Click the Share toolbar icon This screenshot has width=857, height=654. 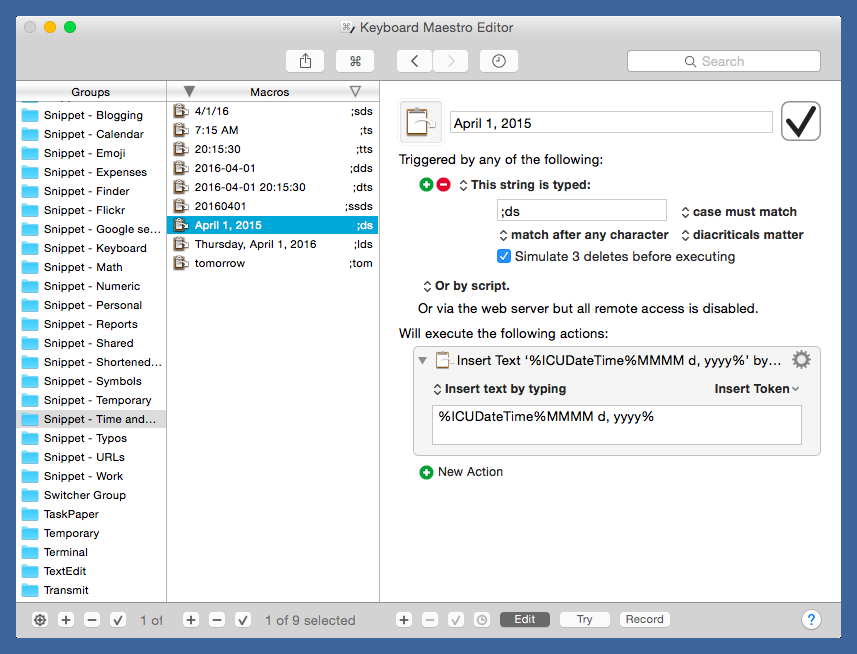point(305,61)
